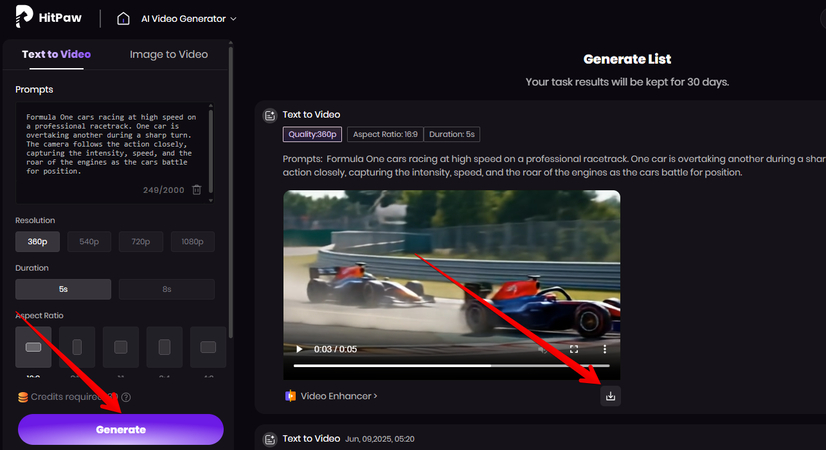Seek on the video progress bar
The width and height of the screenshot is (826, 450).
click(451, 365)
